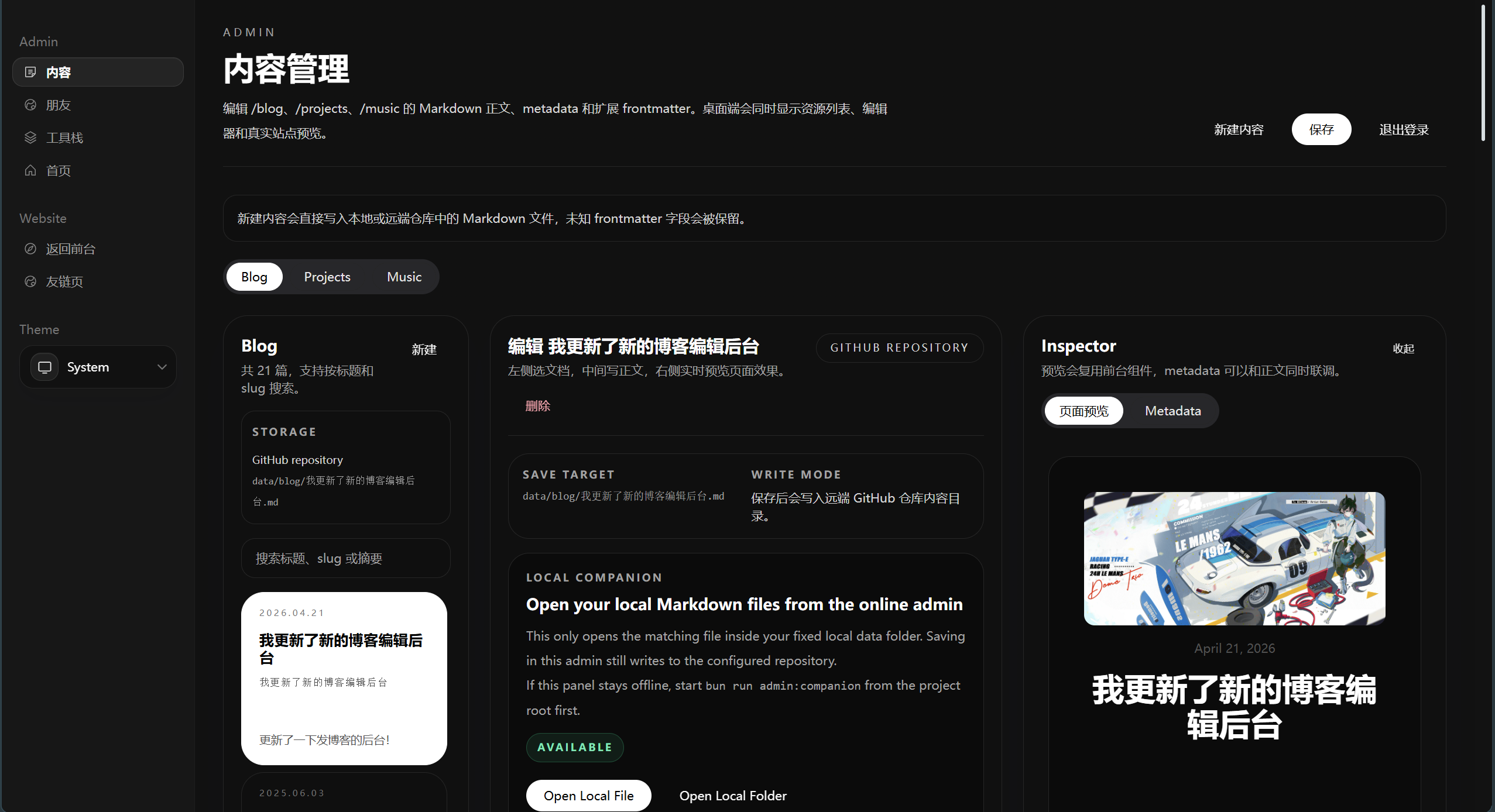The height and width of the screenshot is (812, 1495).
Task: Select the 页面预览 tab in Inspector
Action: point(1083,411)
